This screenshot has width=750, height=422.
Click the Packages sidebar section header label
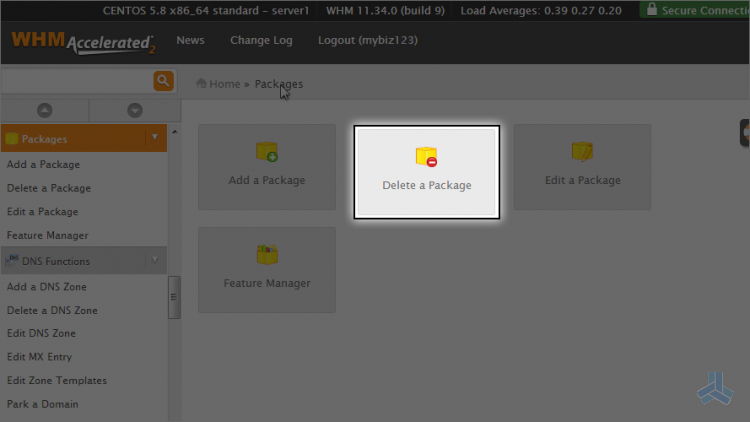pyautogui.click(x=44, y=139)
